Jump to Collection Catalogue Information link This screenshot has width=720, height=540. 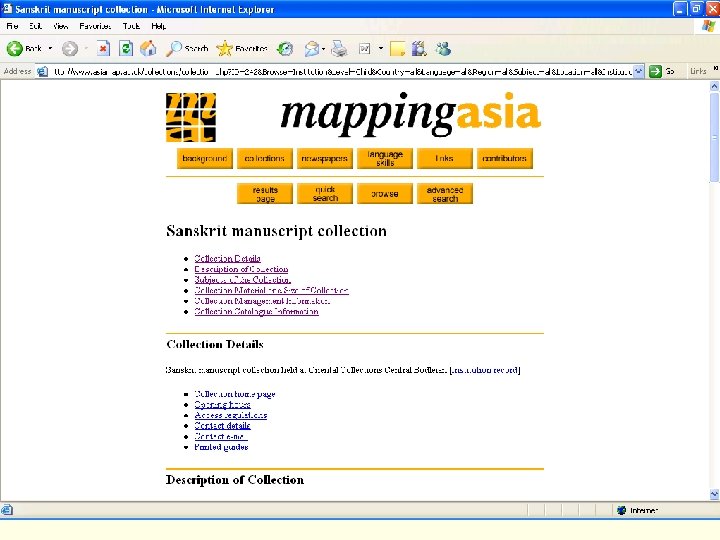pyautogui.click(x=256, y=311)
